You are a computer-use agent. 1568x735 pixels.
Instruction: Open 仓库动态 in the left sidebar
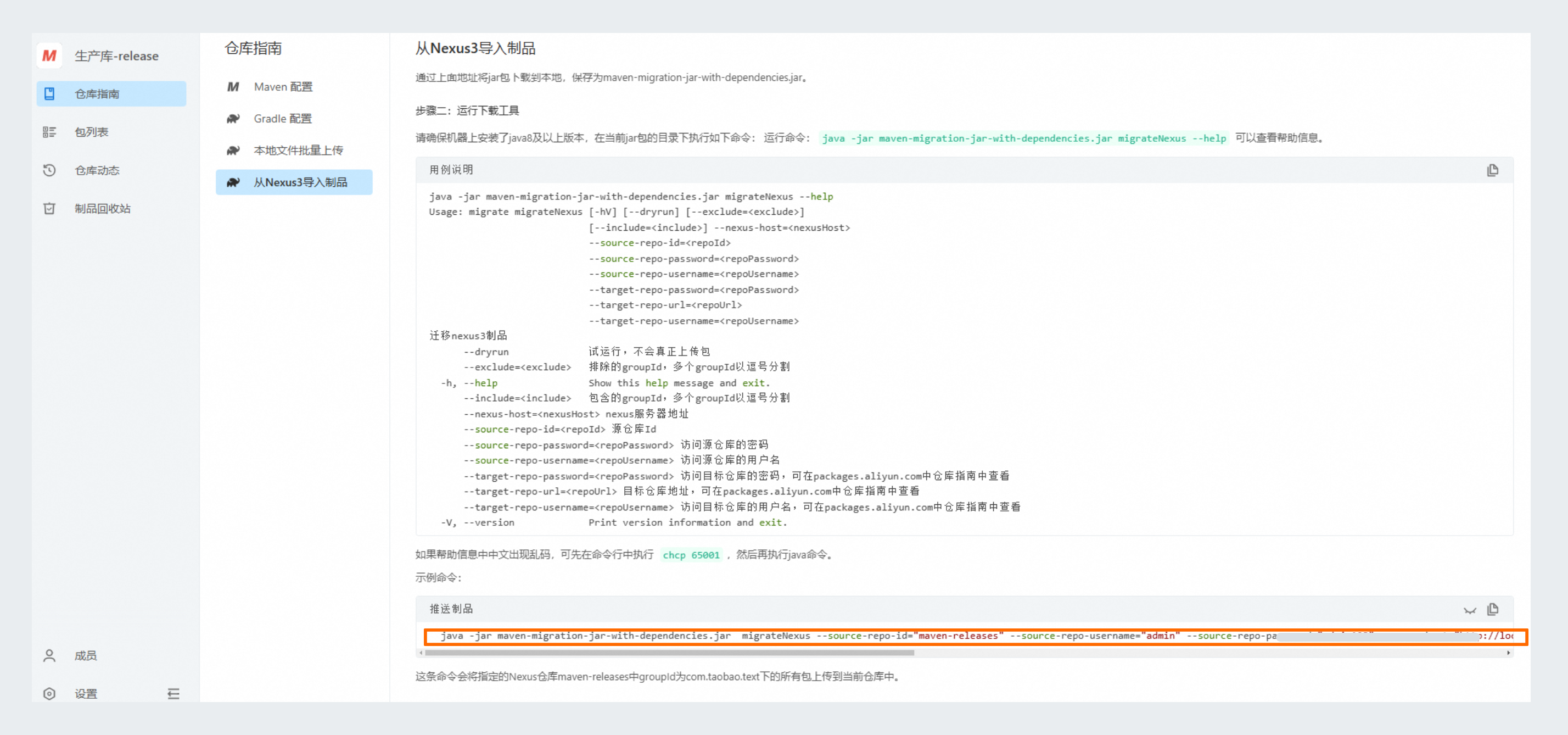(111, 170)
